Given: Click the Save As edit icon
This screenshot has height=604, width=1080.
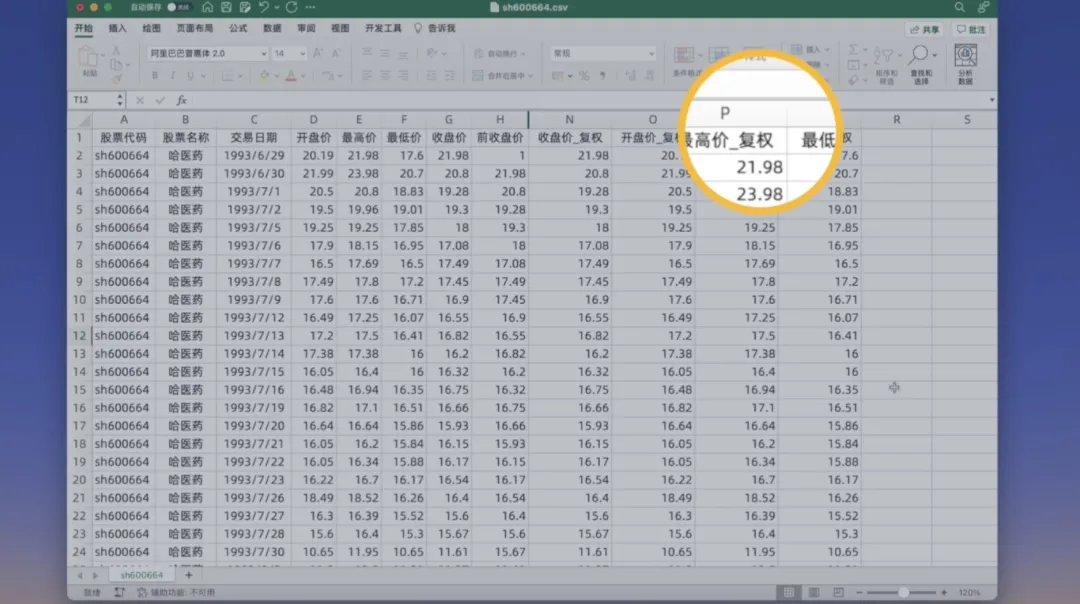Looking at the screenshot, I should [x=245, y=8].
